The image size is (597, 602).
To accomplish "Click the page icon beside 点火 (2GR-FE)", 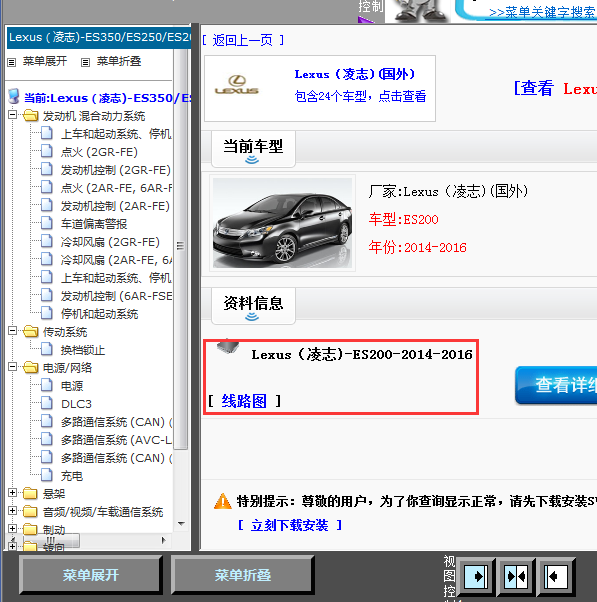I will pos(47,151).
